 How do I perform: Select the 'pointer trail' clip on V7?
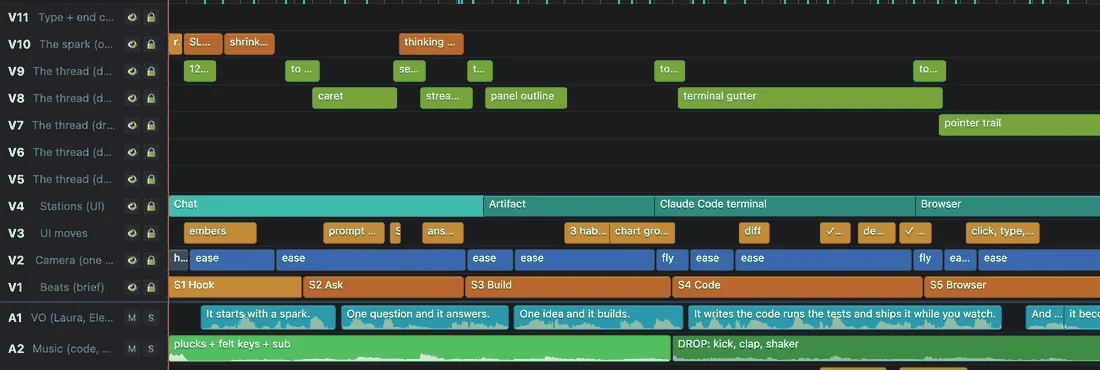[x=1019, y=125]
